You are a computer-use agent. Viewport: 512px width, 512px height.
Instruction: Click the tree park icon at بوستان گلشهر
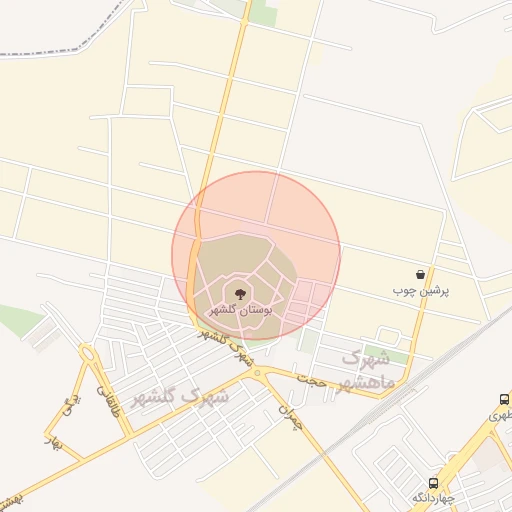[x=240, y=294]
